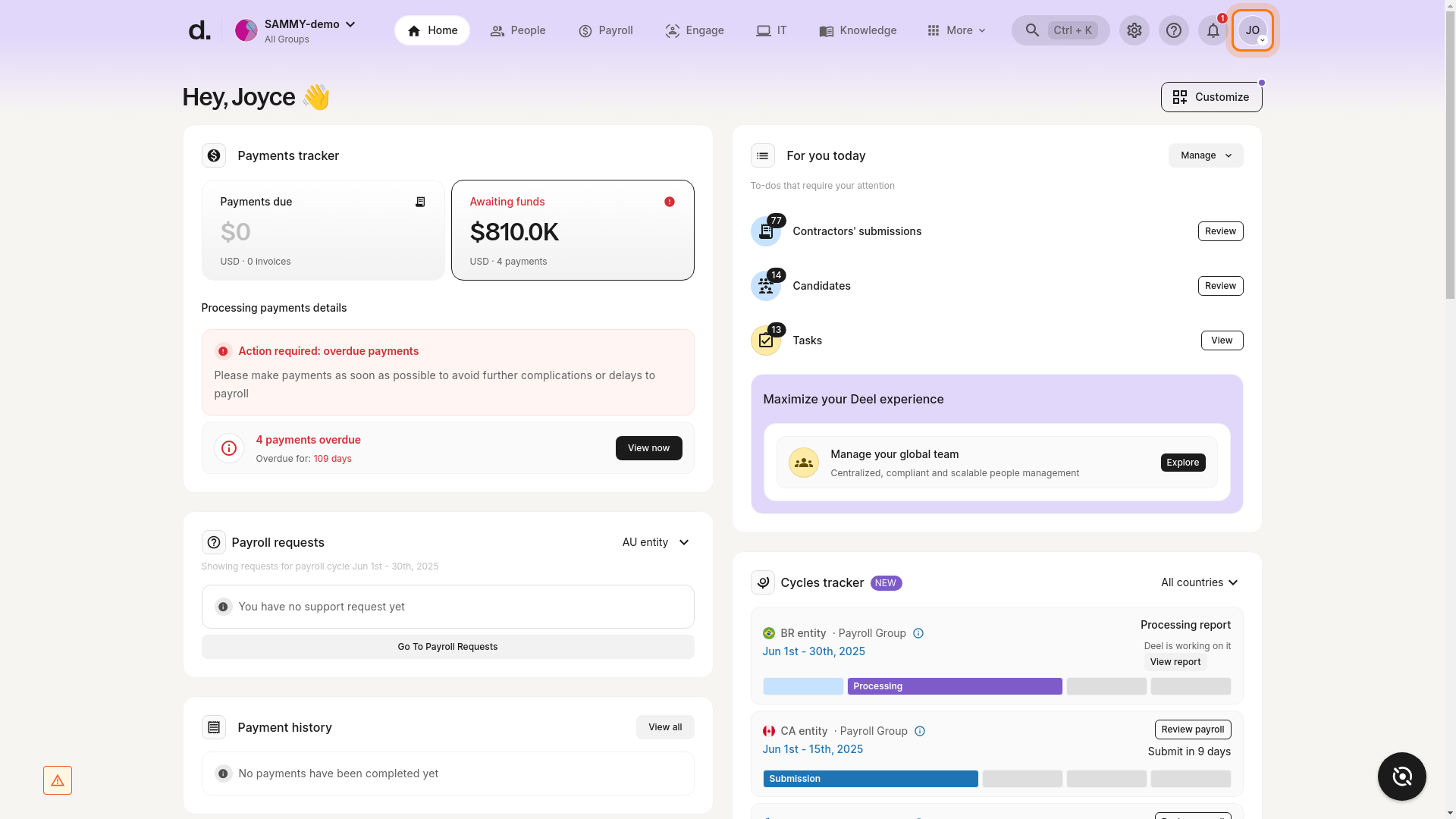Open the All countries filter dropdown
The image size is (1456, 819).
(1199, 582)
